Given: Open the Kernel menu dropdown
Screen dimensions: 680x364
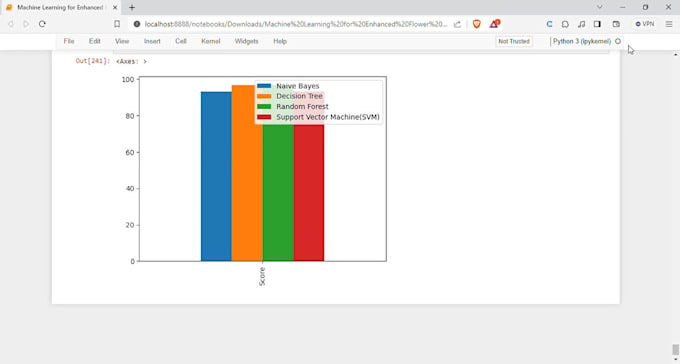Looking at the screenshot, I should click(211, 41).
